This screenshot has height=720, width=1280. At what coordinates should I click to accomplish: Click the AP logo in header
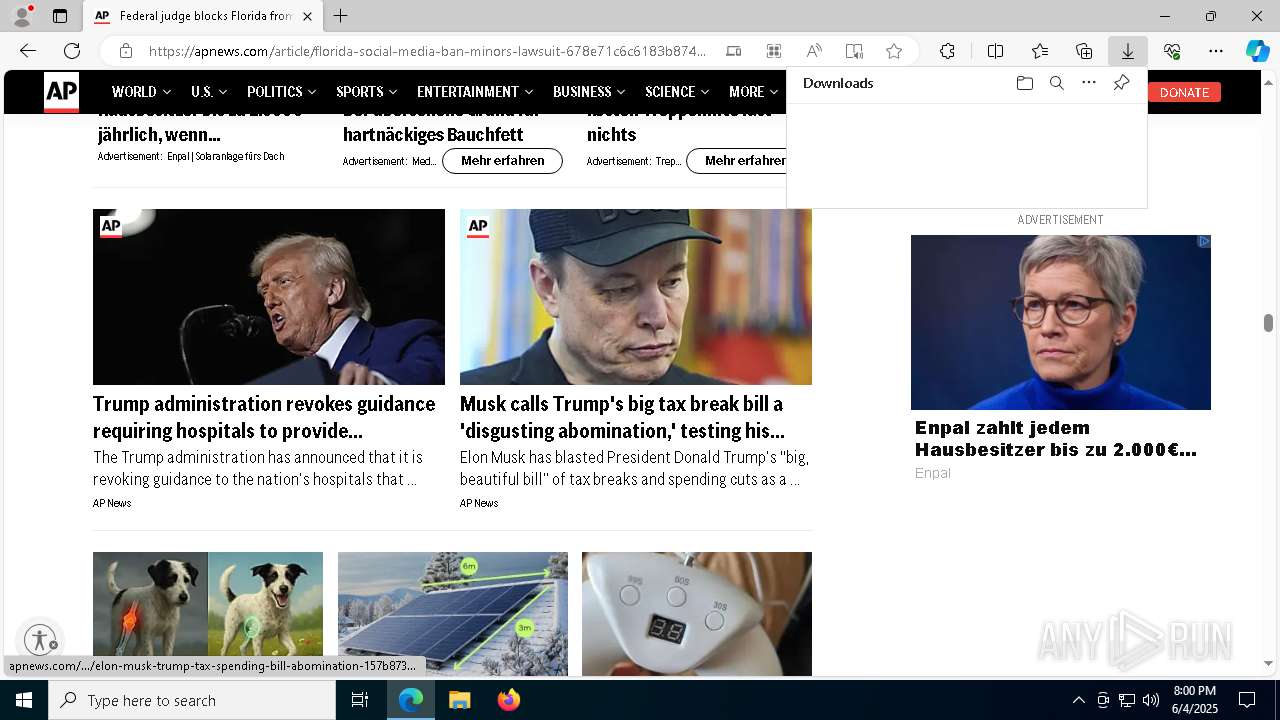pos(61,92)
